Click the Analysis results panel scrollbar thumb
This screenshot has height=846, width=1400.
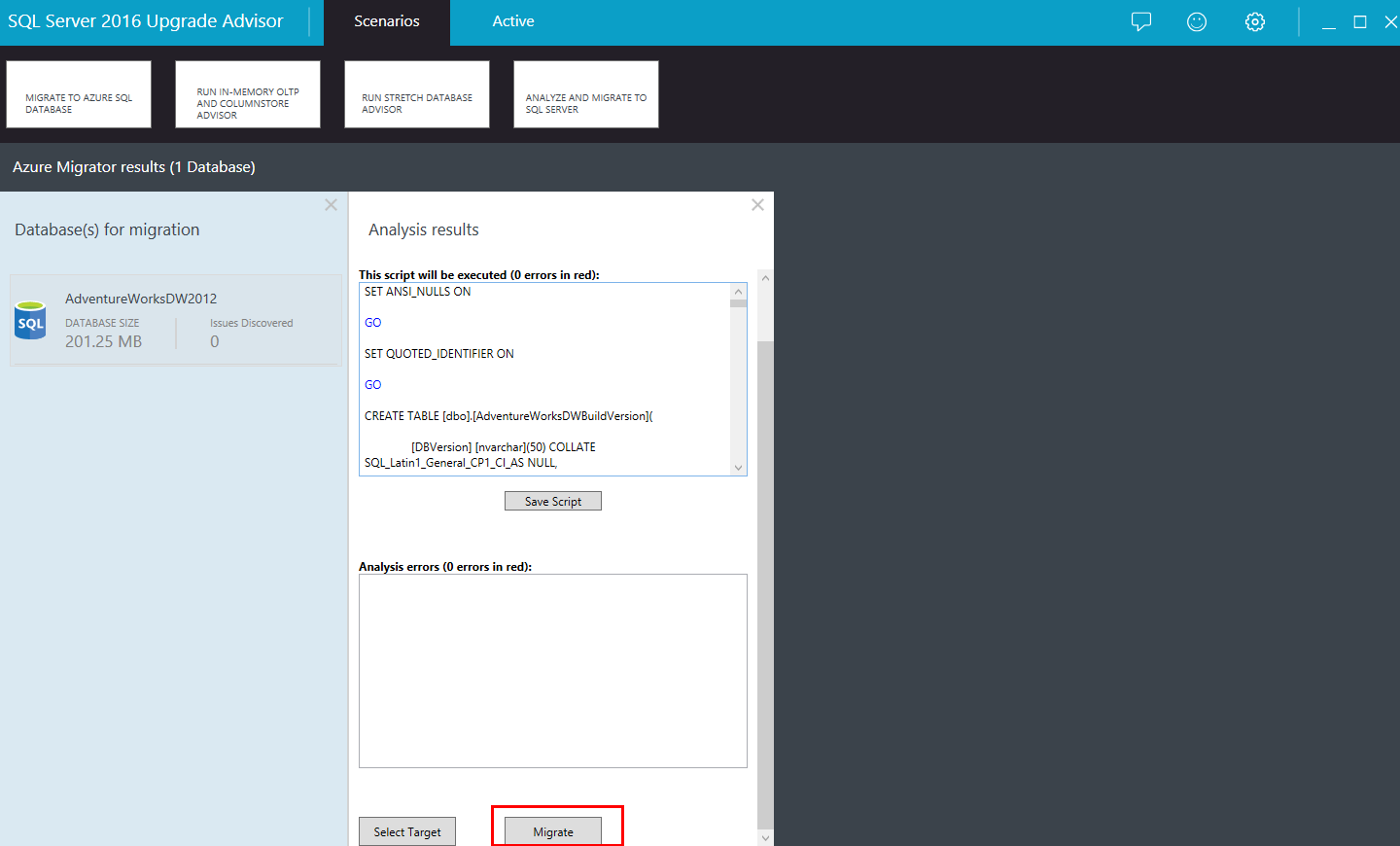click(x=765, y=583)
